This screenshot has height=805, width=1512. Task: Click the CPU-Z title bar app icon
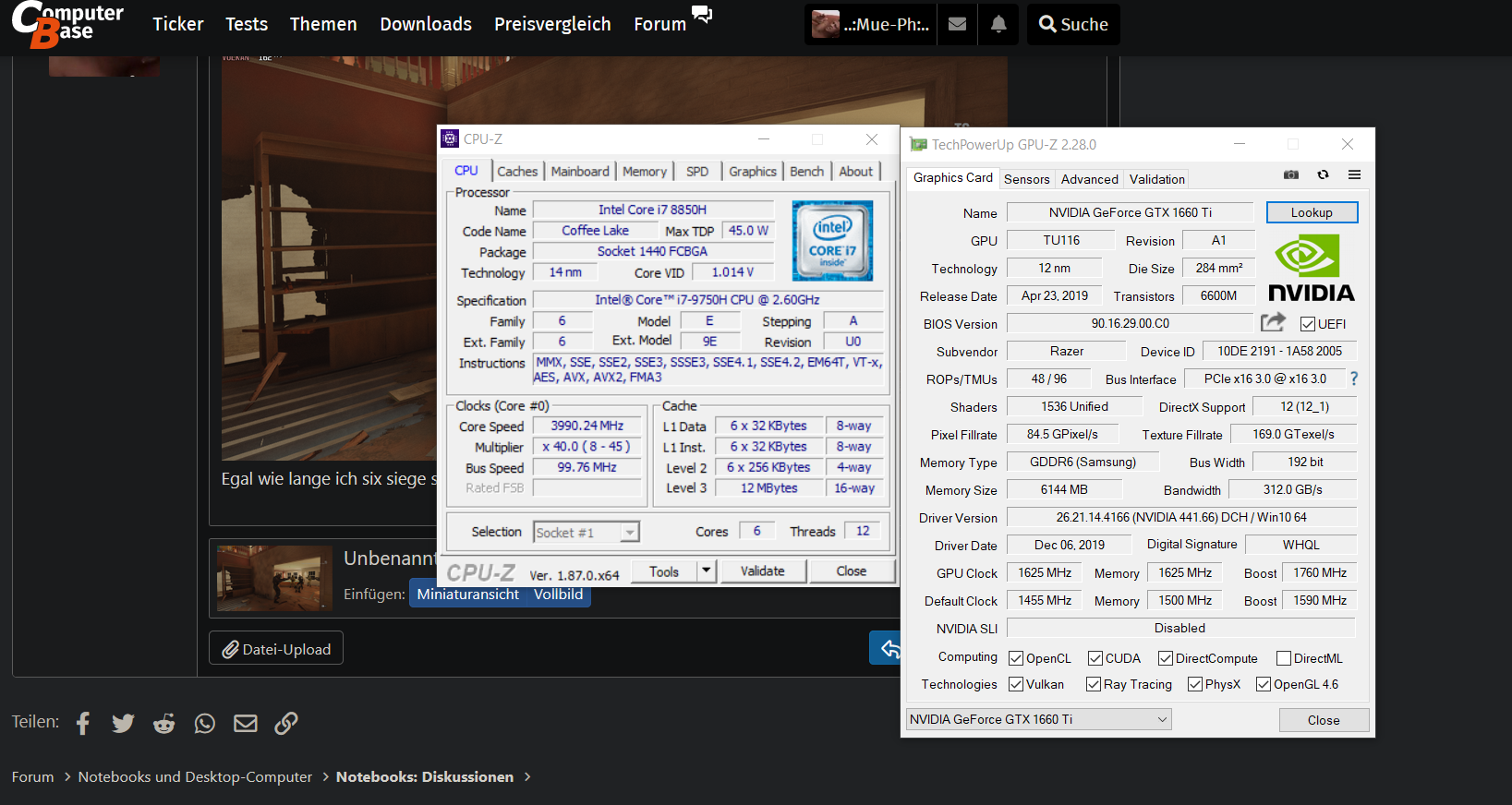pyautogui.click(x=450, y=138)
